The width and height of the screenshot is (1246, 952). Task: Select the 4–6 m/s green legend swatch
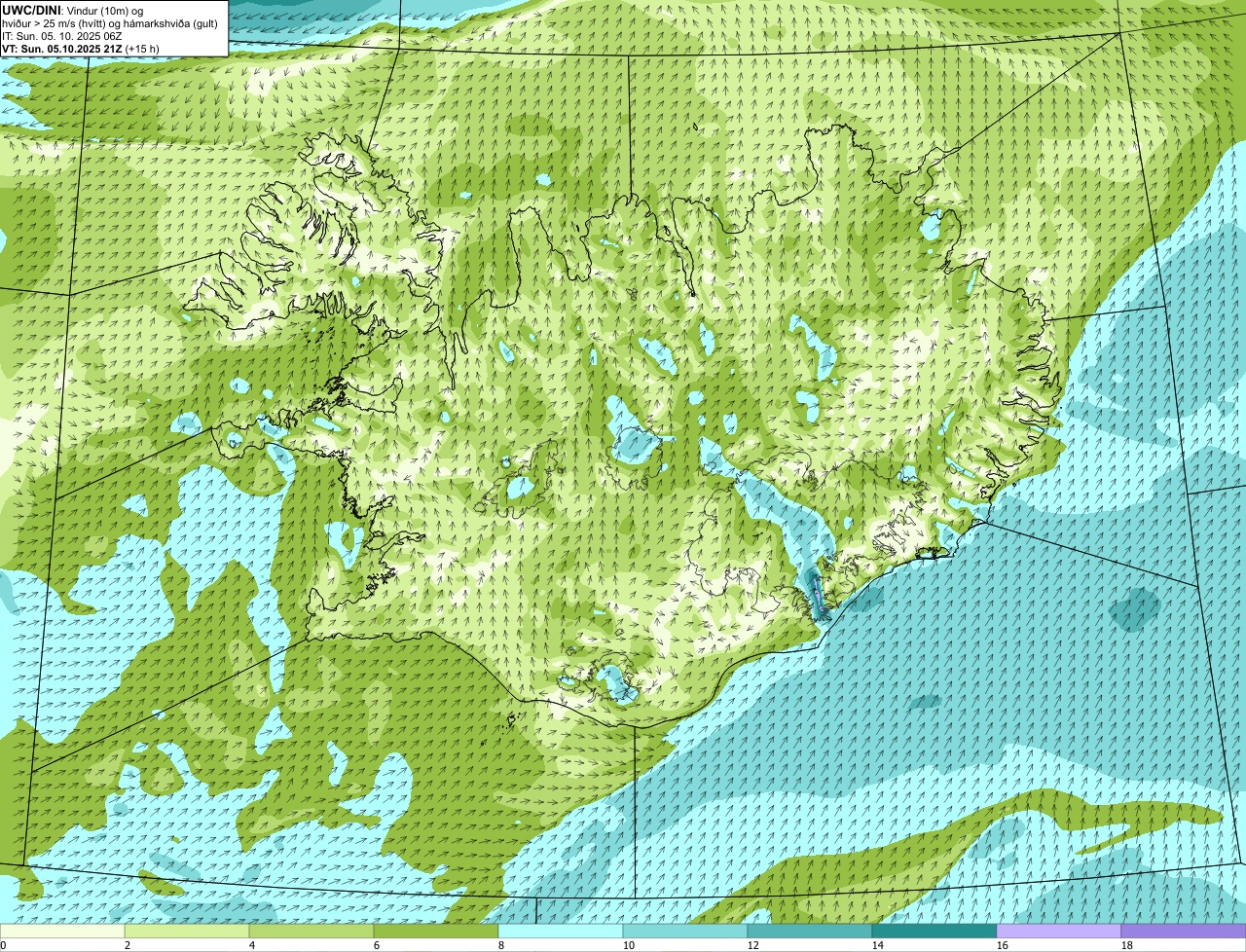[x=311, y=932]
